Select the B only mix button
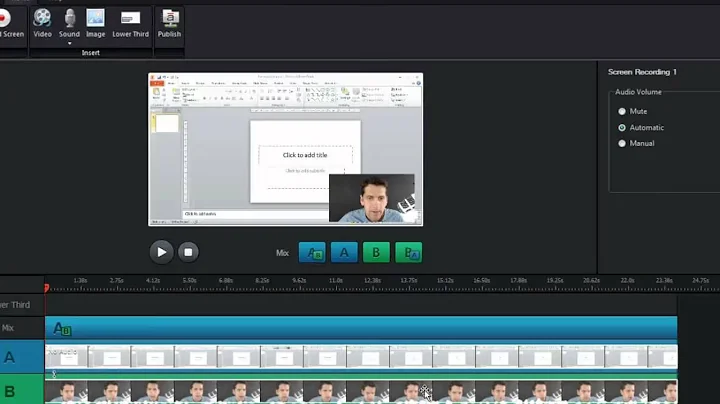The height and width of the screenshot is (404, 720). pyautogui.click(x=376, y=252)
